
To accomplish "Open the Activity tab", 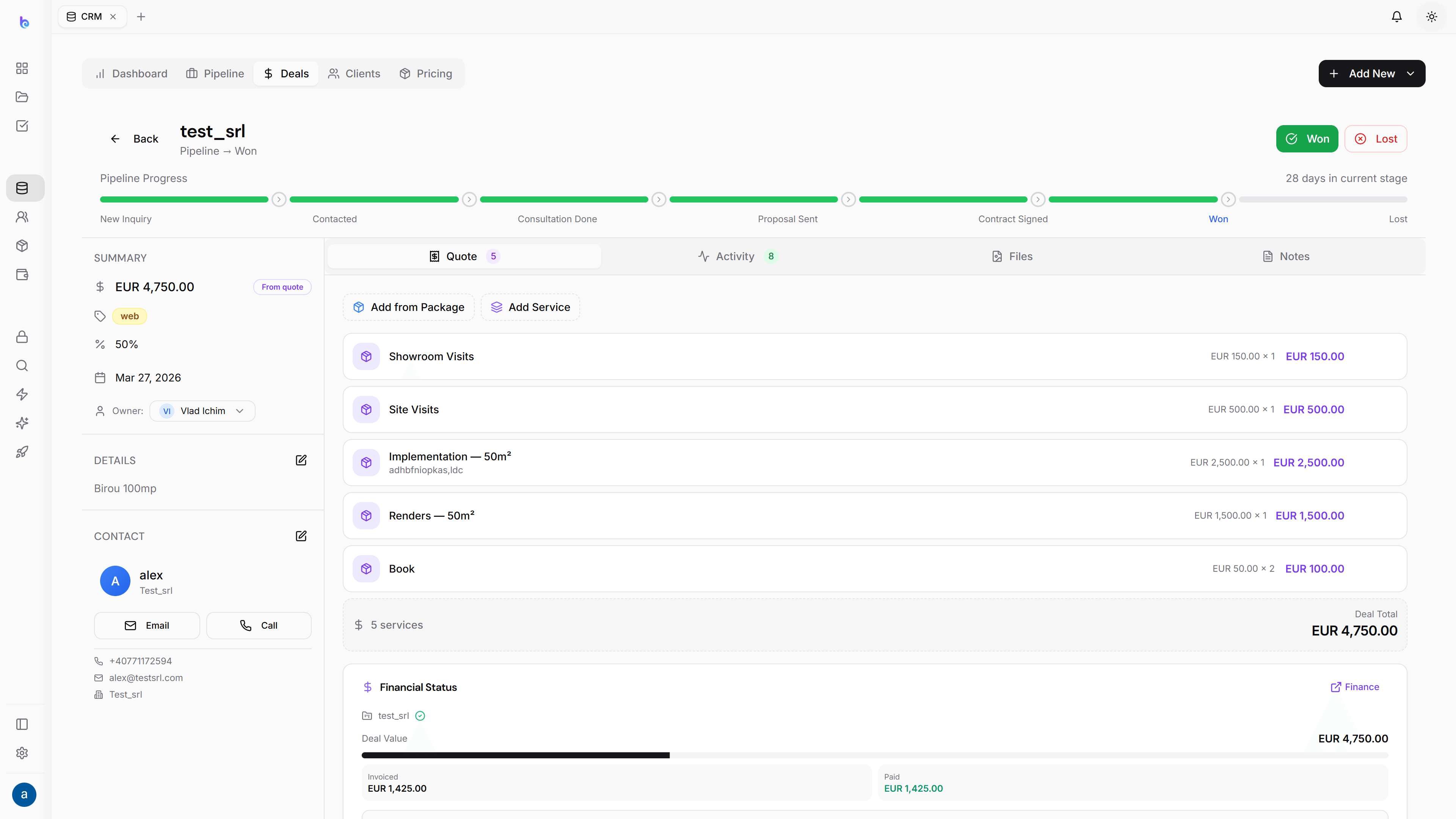I will pyautogui.click(x=738, y=257).
